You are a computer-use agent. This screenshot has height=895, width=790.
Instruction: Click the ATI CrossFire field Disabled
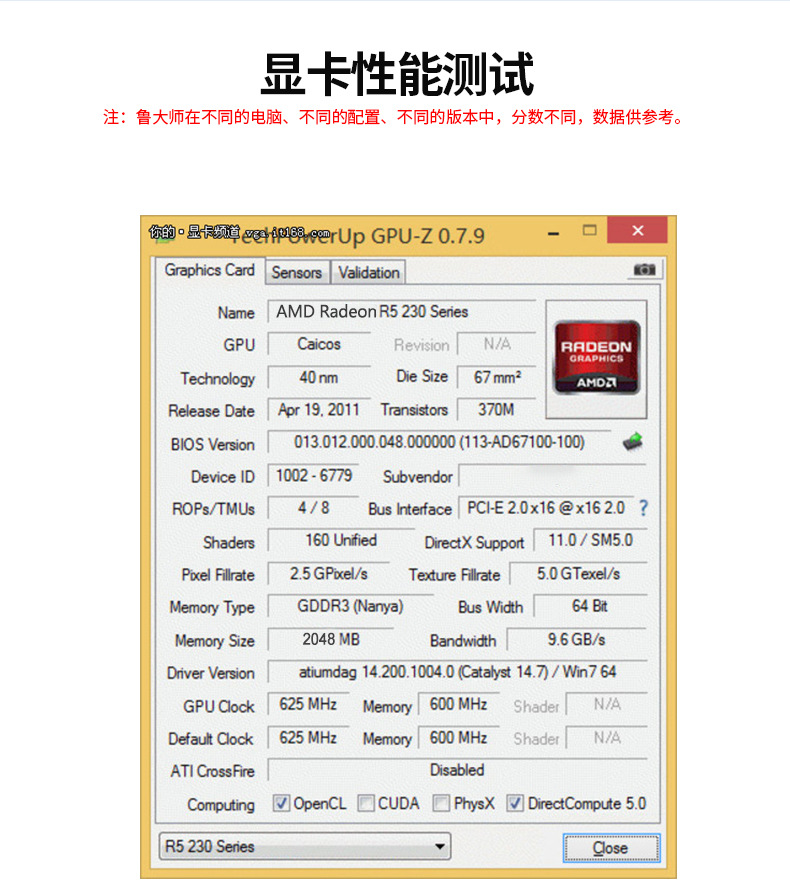pos(458,770)
